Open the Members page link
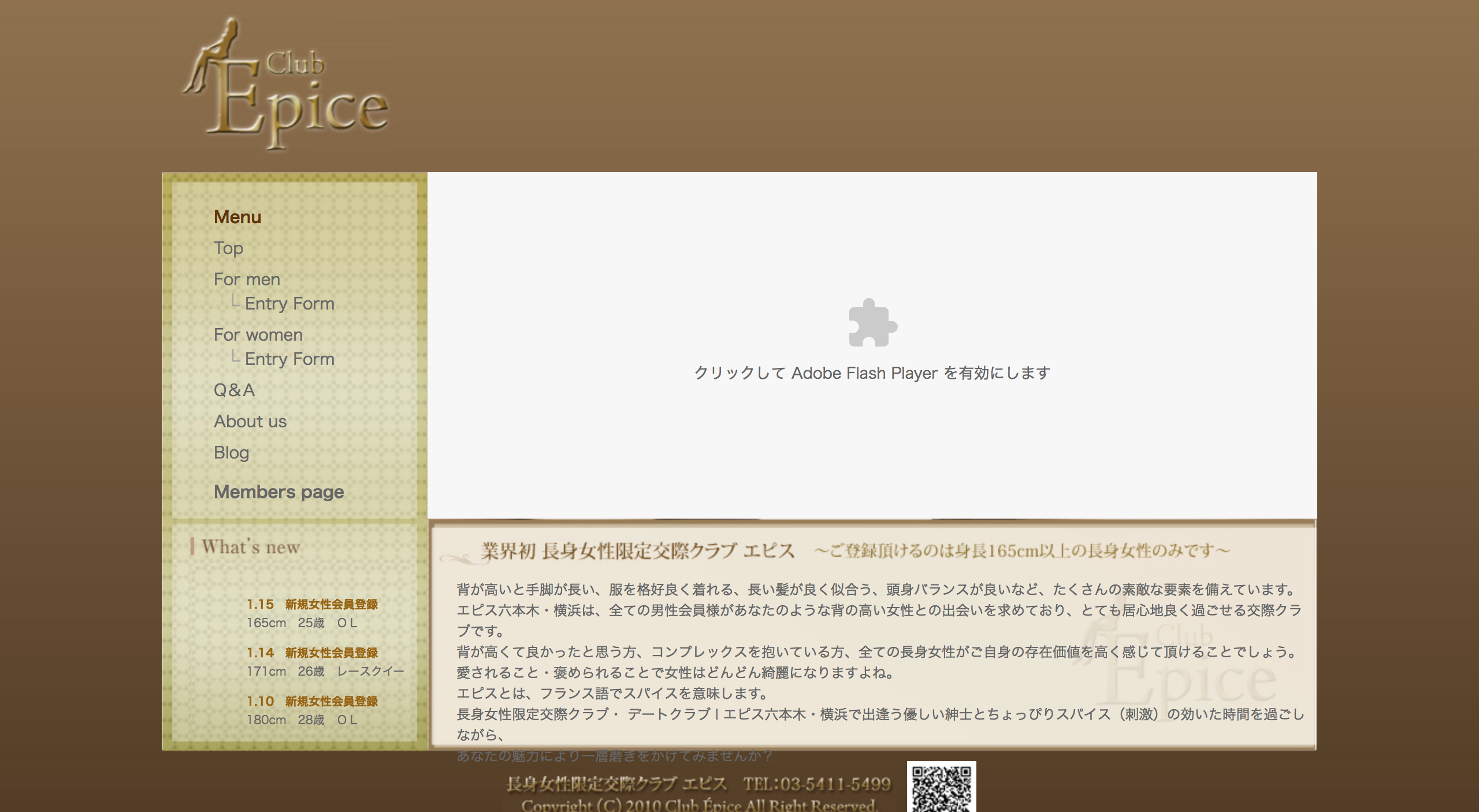 [x=278, y=492]
